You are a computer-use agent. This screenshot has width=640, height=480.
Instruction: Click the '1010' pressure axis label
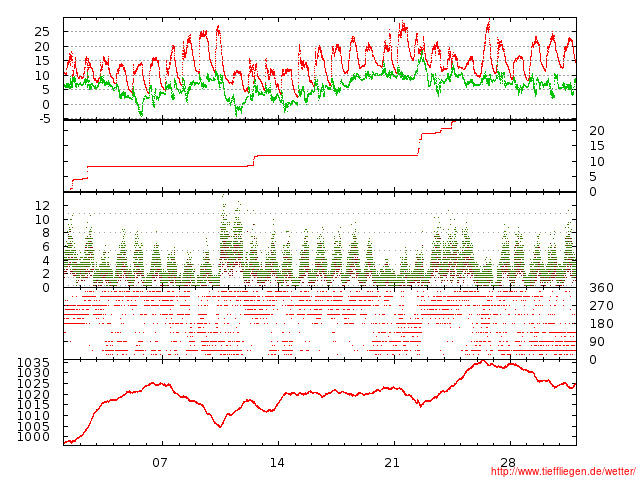(33, 416)
